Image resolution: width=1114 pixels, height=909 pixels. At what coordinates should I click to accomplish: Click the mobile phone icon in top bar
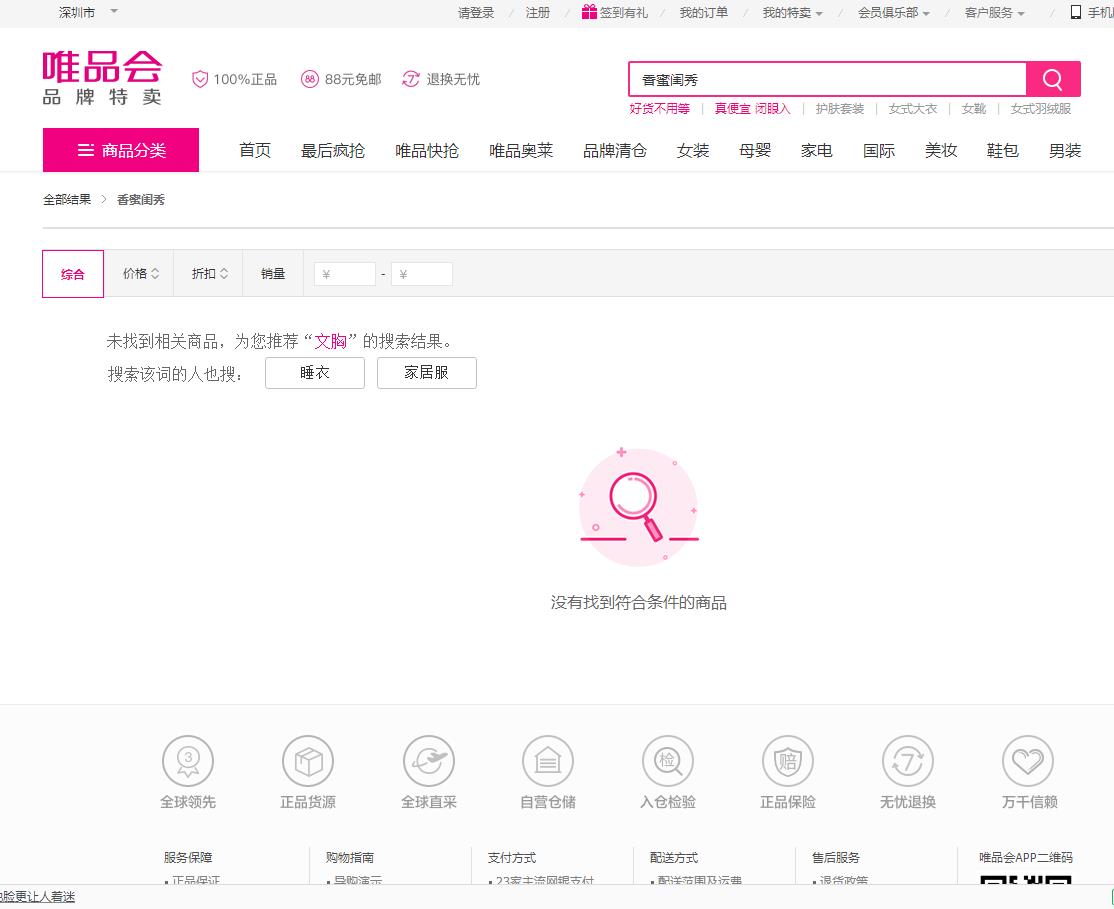click(x=1076, y=12)
